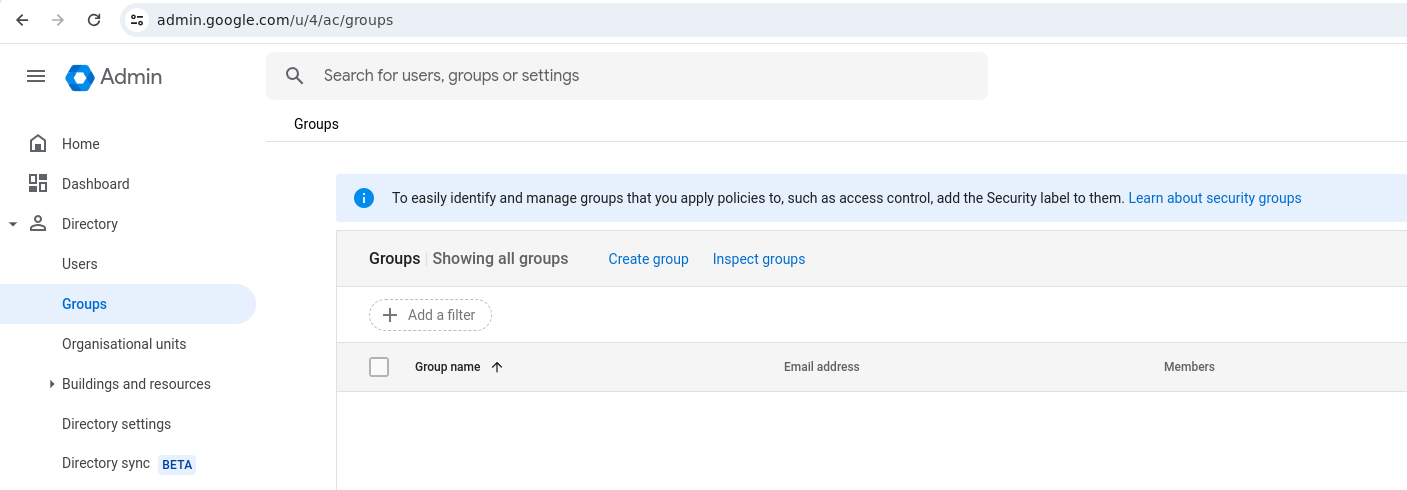Image resolution: width=1407 pixels, height=490 pixels.
Task: Click the blue info icon in banner
Action: point(364,198)
